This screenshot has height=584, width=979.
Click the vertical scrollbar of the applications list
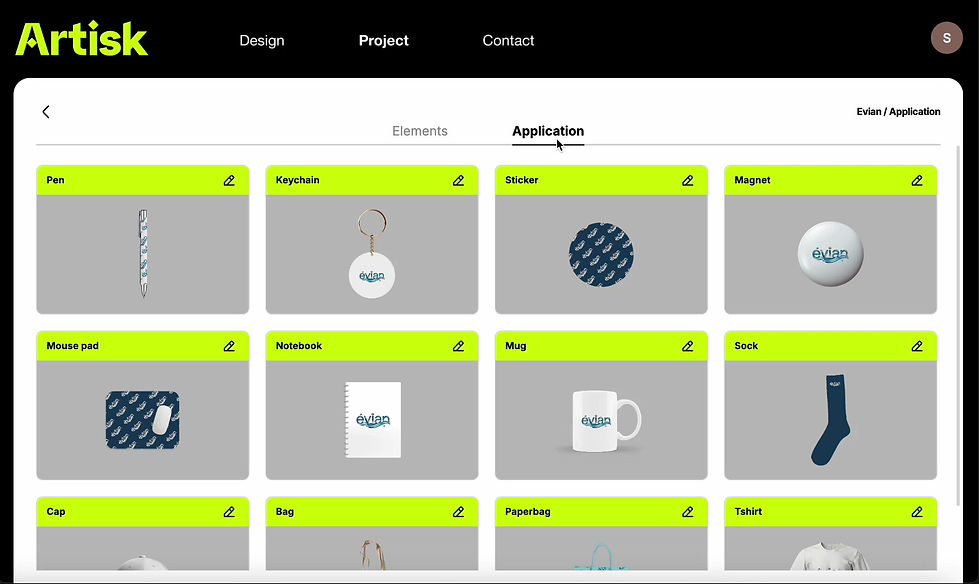click(x=958, y=325)
